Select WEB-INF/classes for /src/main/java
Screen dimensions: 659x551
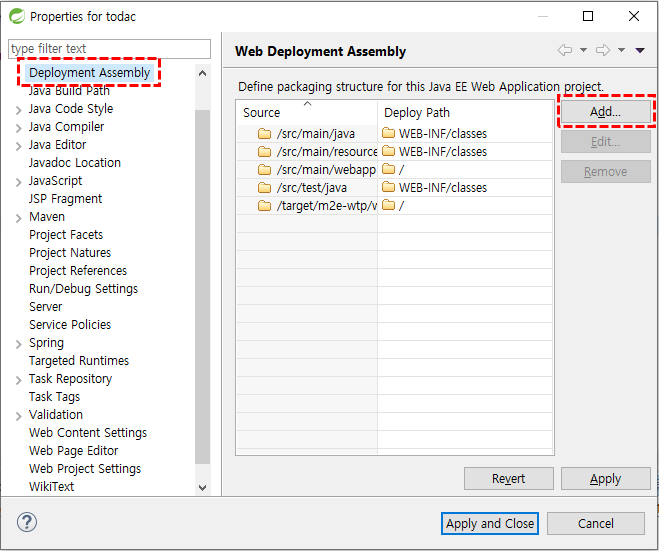click(443, 134)
